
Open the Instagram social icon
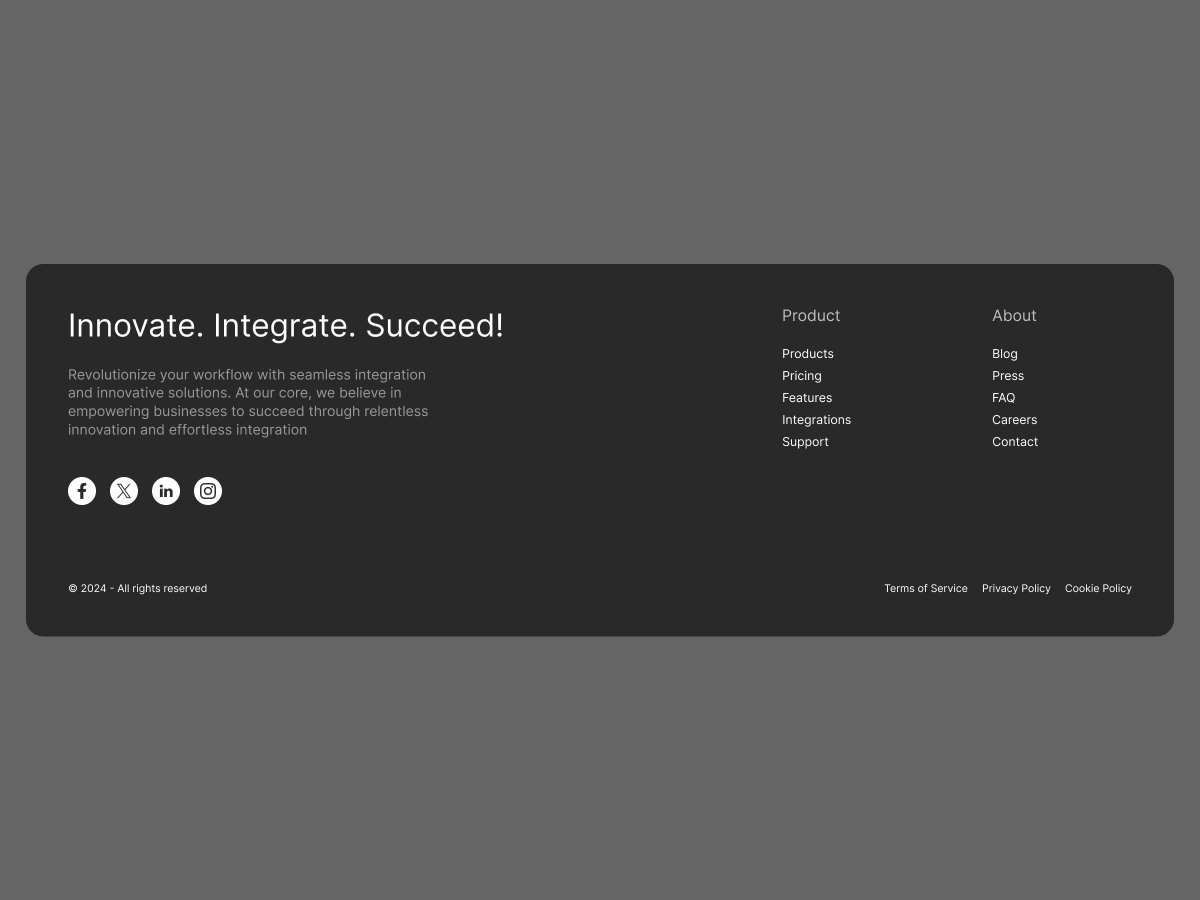(208, 491)
